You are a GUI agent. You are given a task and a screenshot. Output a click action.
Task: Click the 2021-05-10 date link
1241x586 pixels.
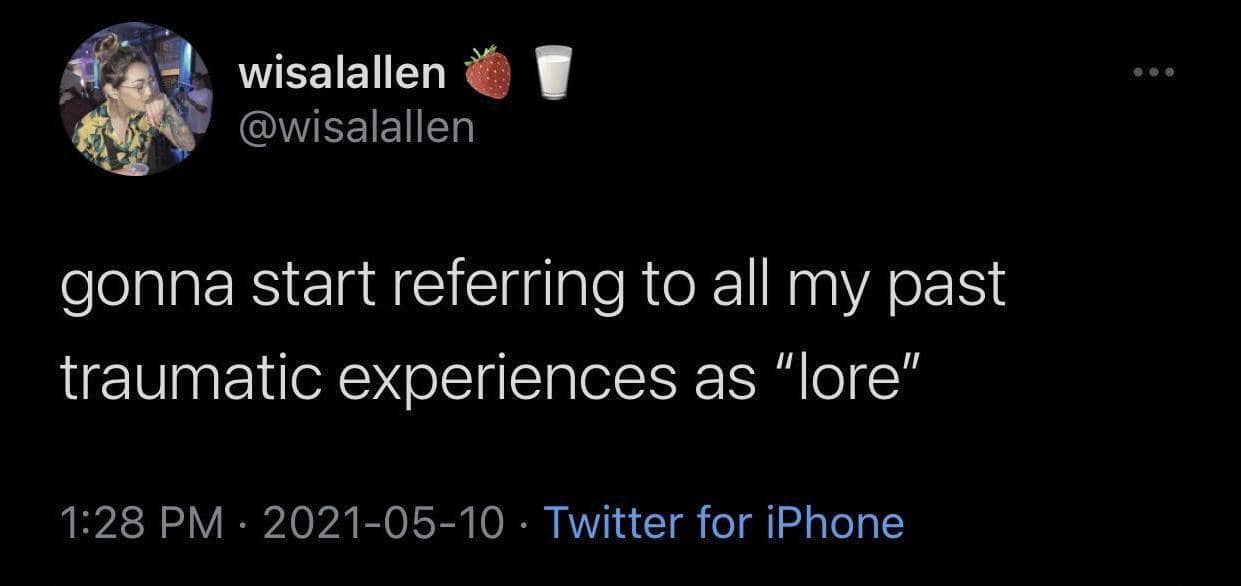[380, 522]
